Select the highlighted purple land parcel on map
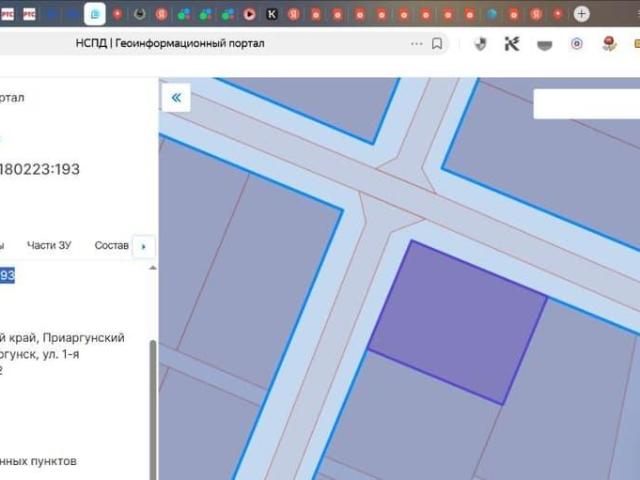The image size is (640, 480). click(457, 322)
